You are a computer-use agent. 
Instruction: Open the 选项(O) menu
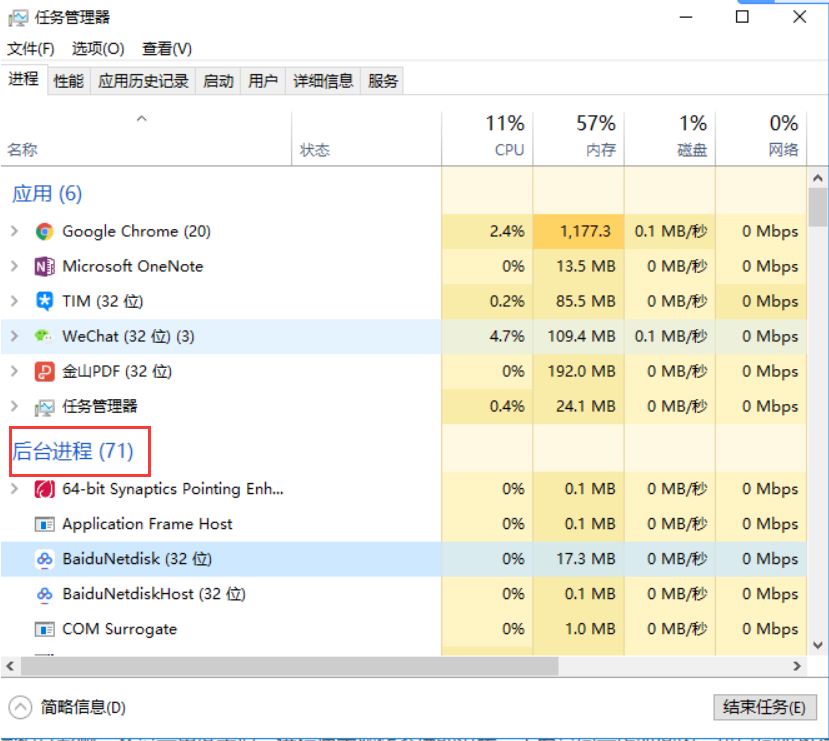98,49
